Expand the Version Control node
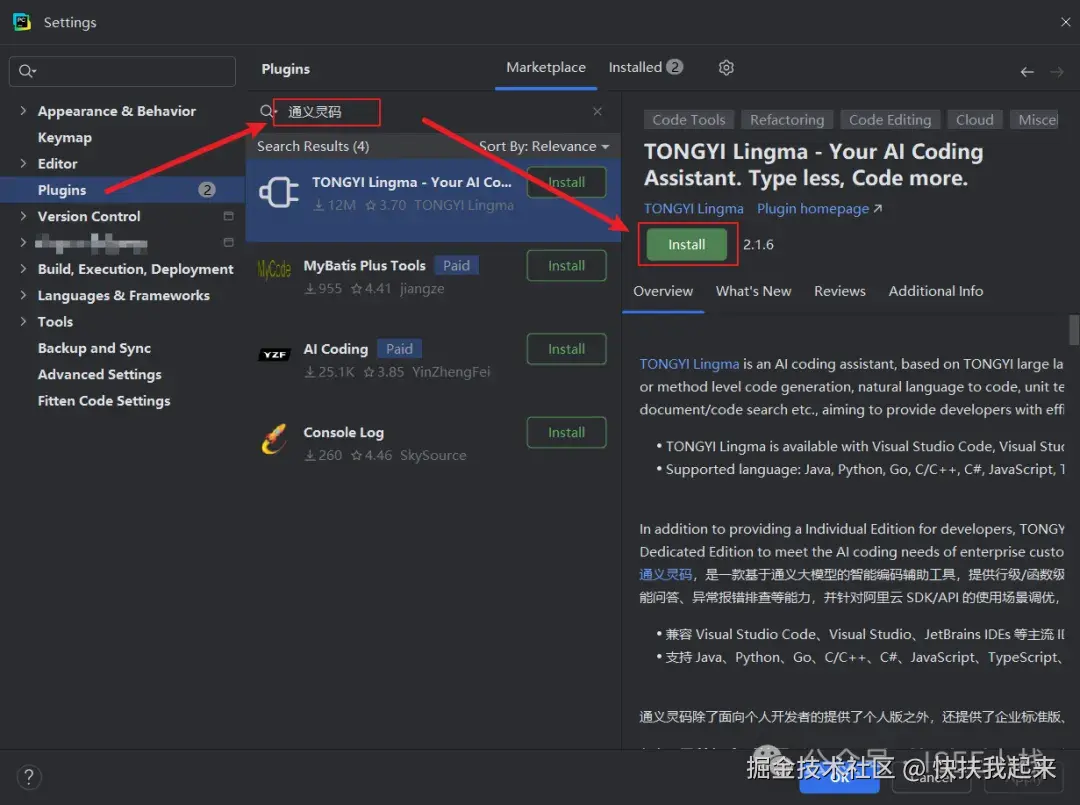 click(x=23, y=216)
